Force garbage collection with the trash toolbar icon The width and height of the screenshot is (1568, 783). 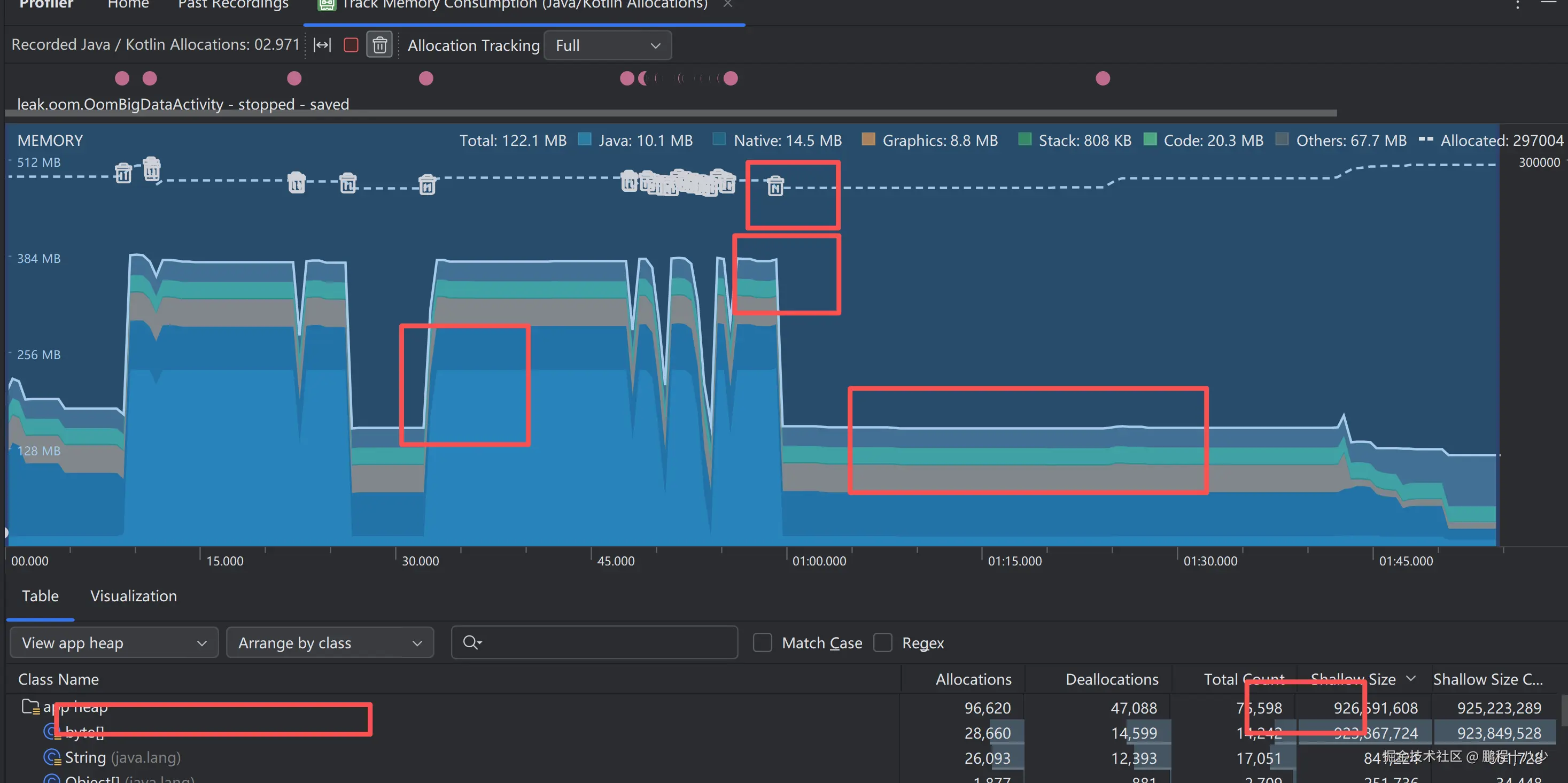[380, 45]
